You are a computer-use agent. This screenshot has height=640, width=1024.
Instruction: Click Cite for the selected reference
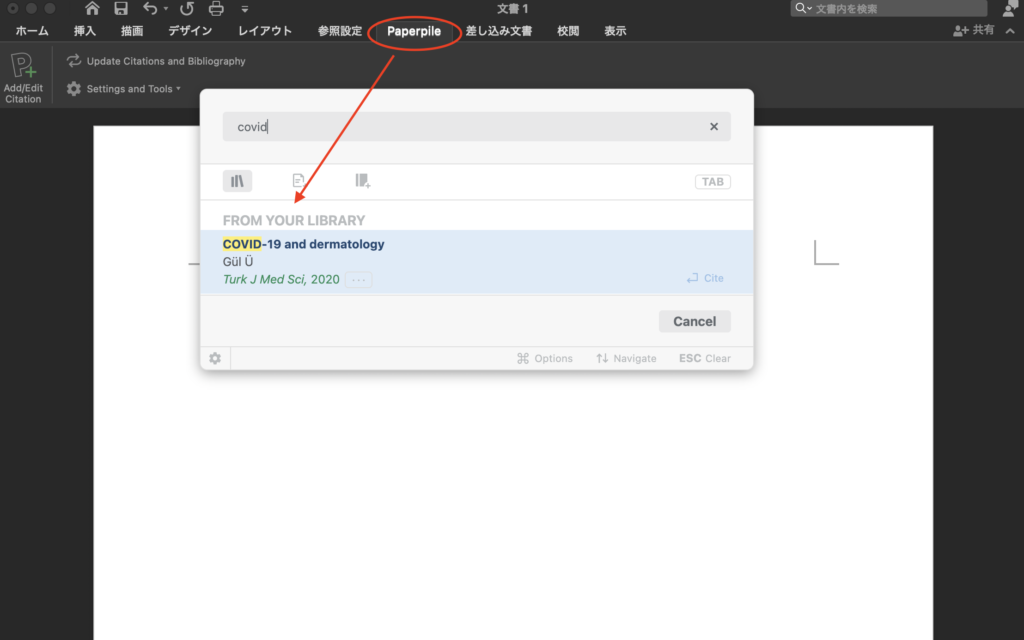coord(705,278)
